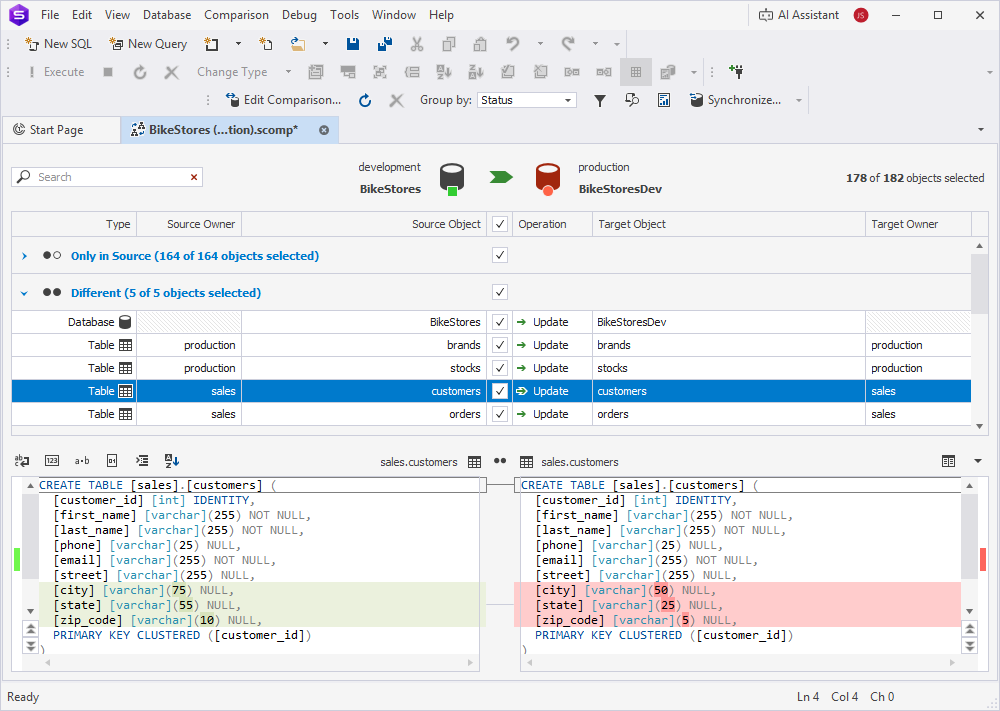
Task: Select the search clear icon in the search box
Action: point(194,177)
